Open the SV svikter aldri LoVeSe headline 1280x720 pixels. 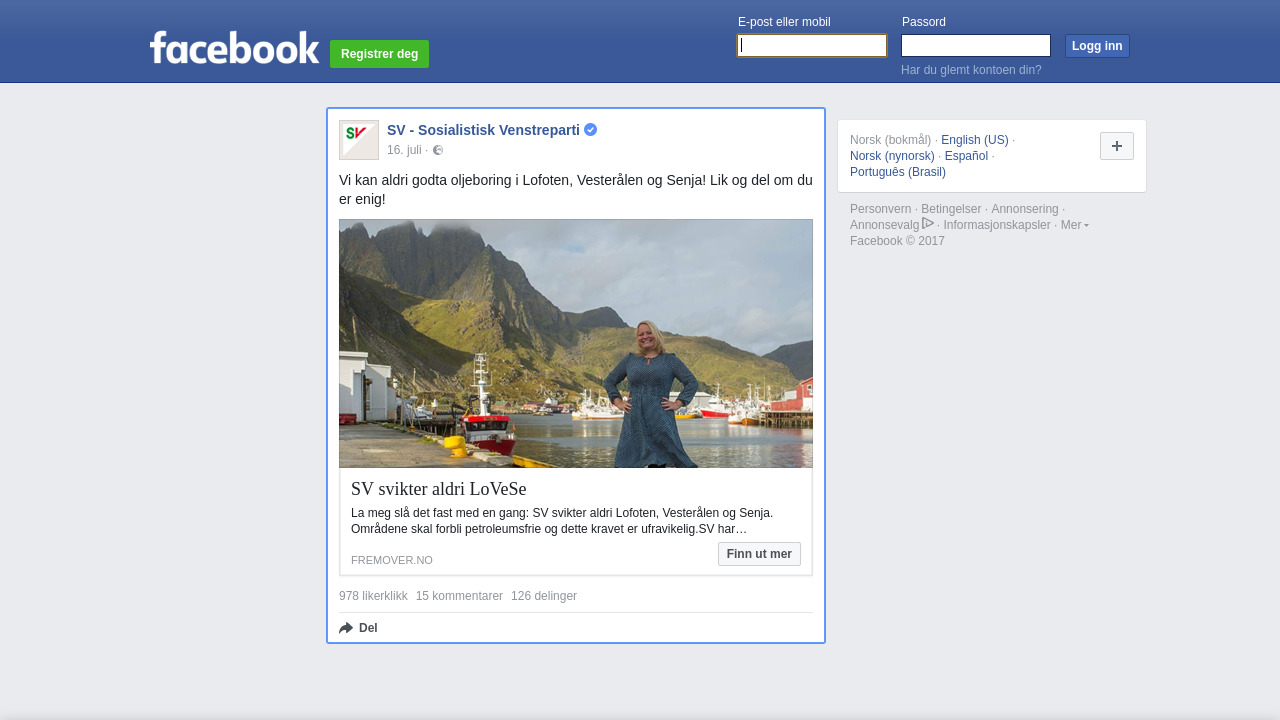[x=438, y=489]
